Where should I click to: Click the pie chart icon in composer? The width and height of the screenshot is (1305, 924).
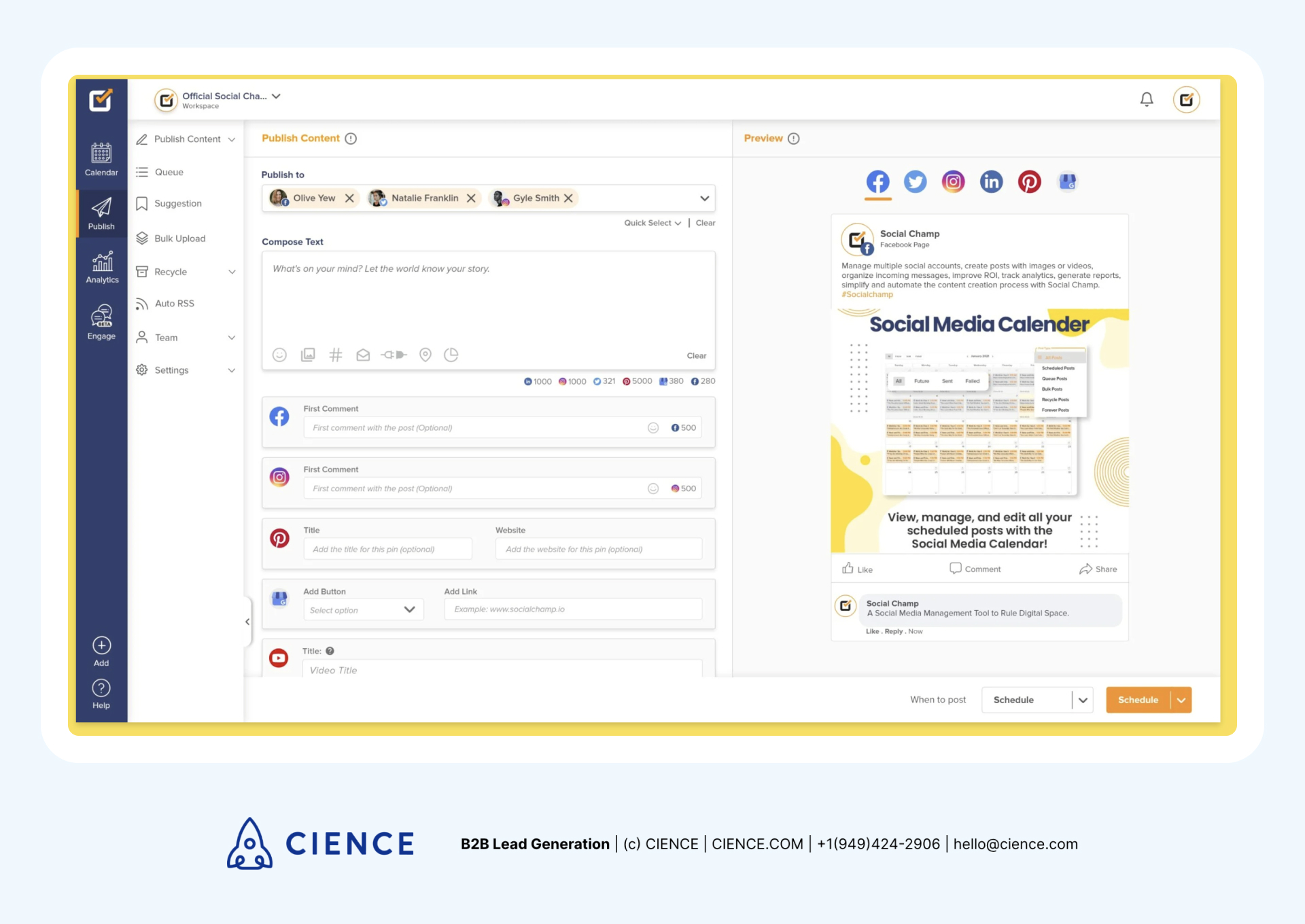point(451,355)
